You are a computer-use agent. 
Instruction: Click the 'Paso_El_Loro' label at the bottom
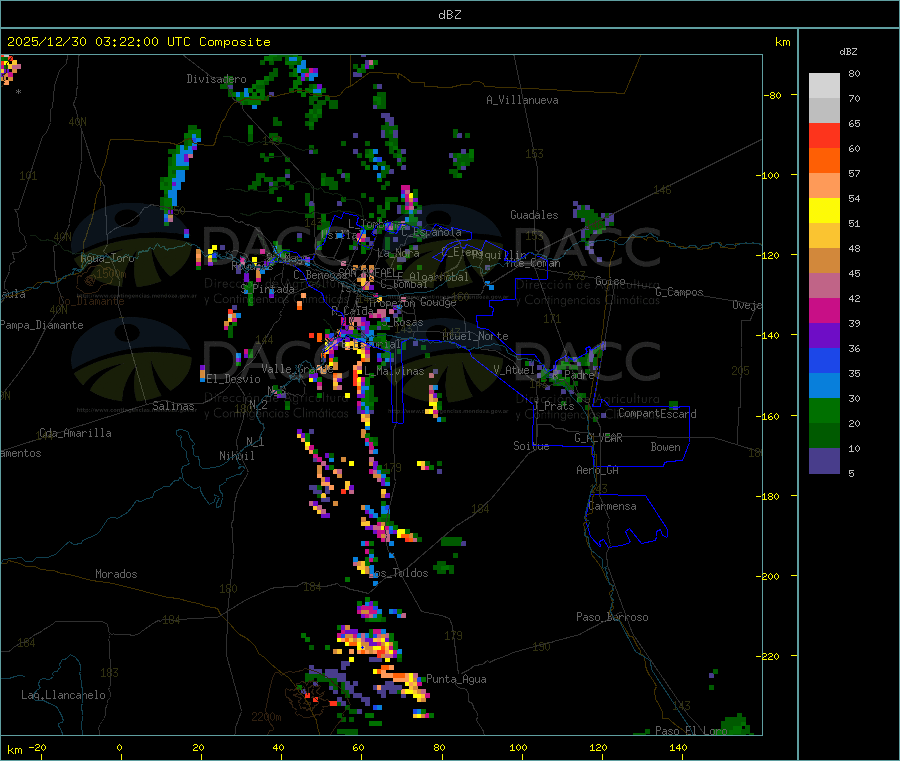pos(692,731)
